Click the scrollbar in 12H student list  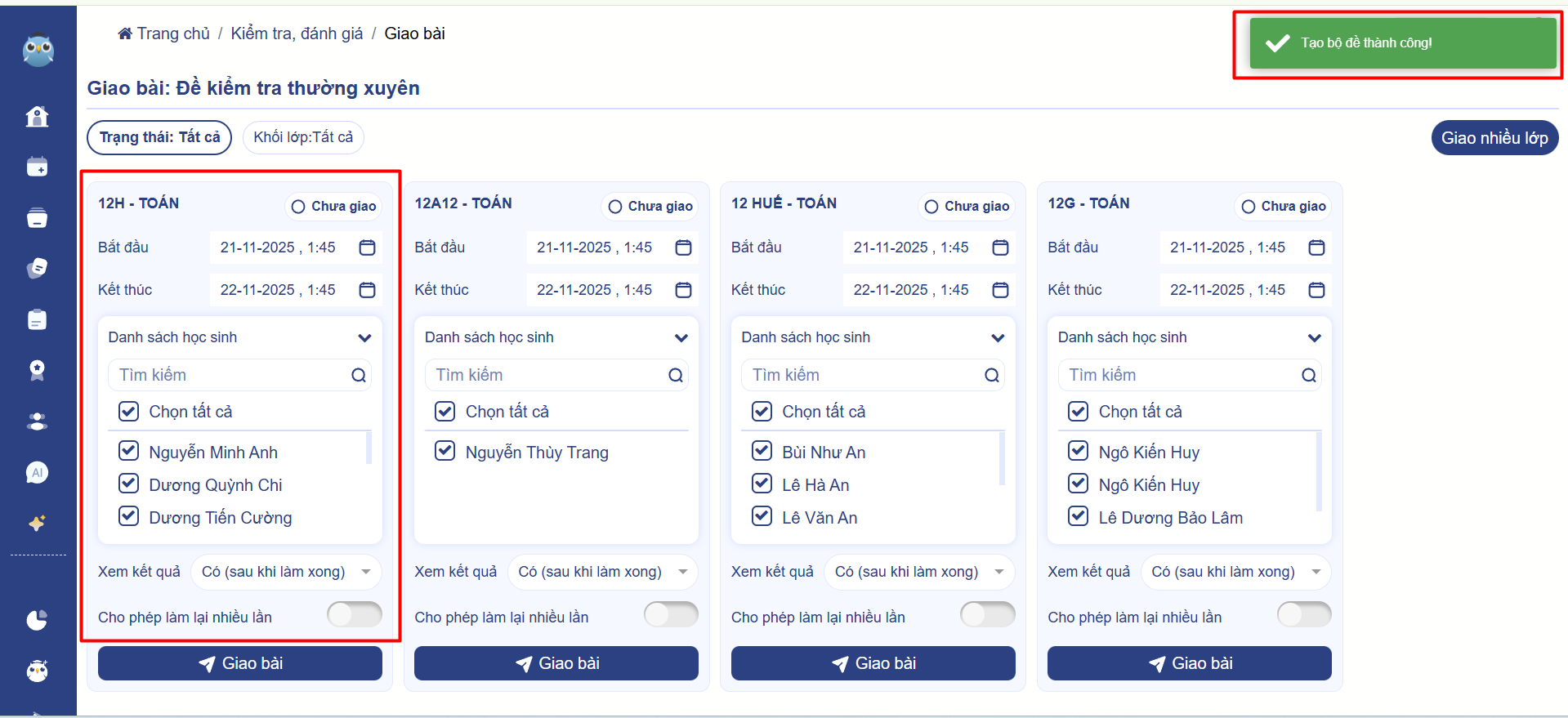click(369, 448)
